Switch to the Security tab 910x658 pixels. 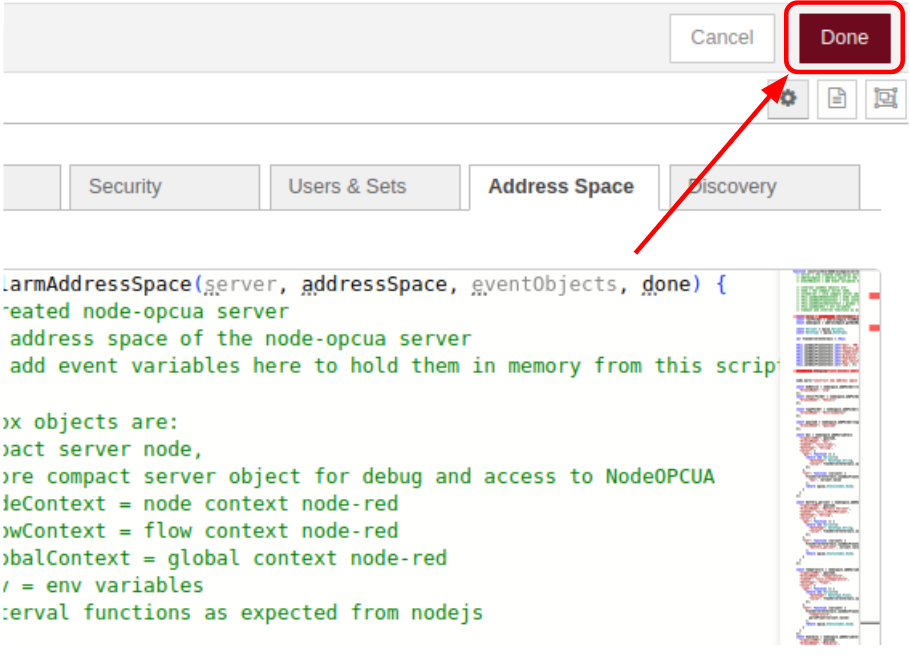point(164,186)
